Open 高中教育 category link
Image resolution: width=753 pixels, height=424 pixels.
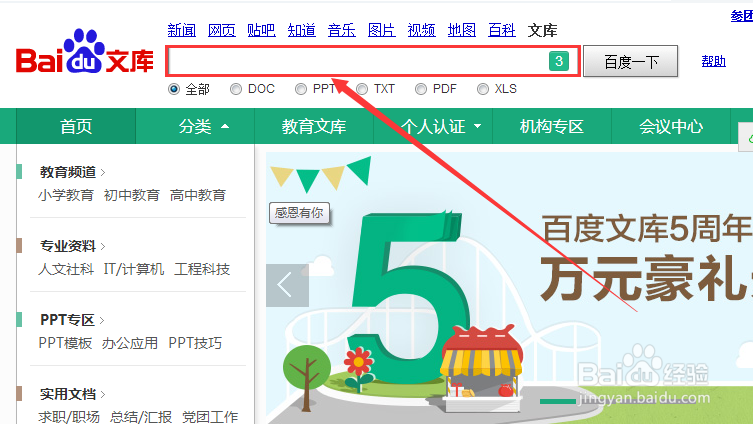(x=198, y=195)
